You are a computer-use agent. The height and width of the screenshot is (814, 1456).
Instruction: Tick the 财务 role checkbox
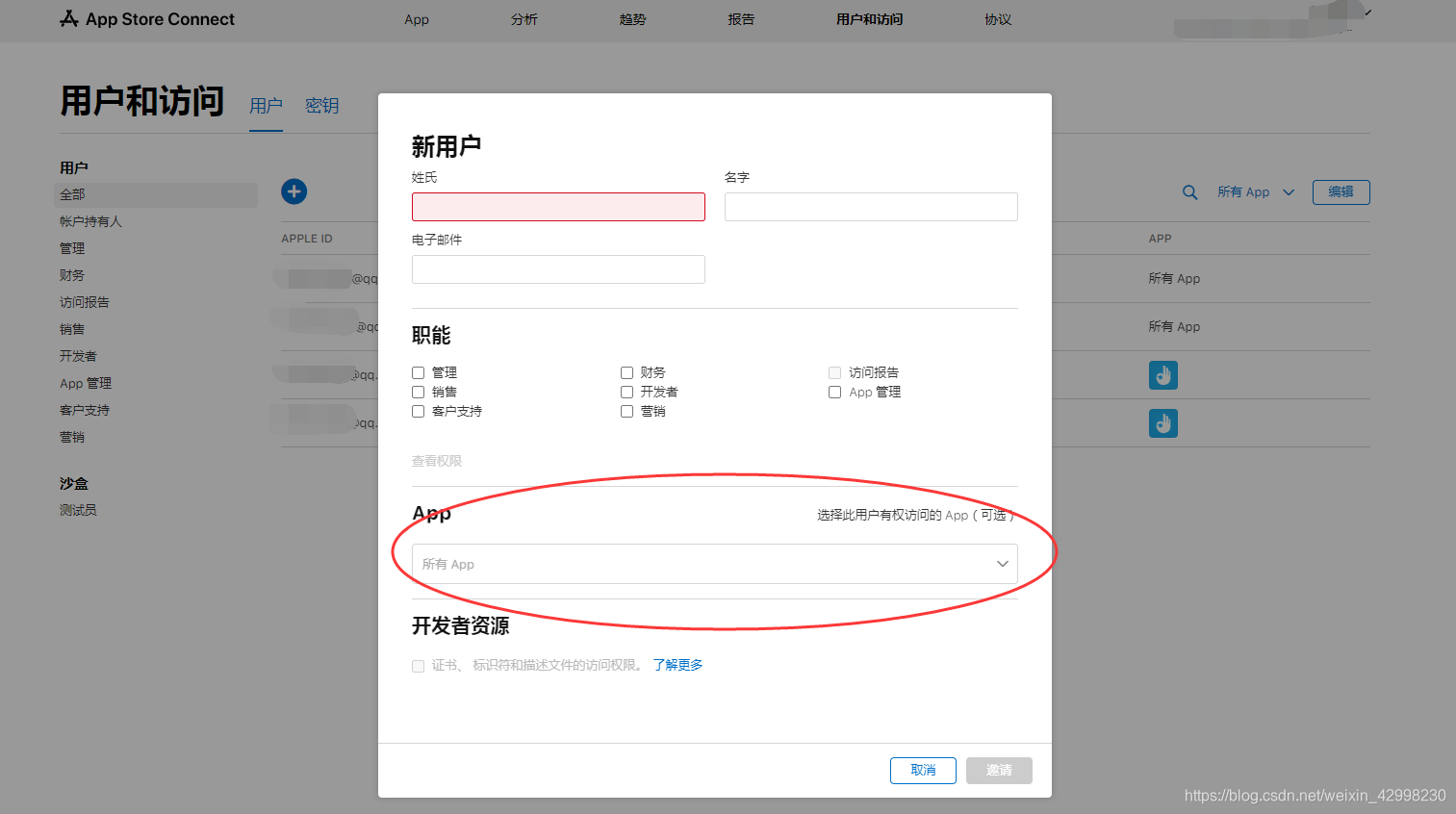point(626,372)
